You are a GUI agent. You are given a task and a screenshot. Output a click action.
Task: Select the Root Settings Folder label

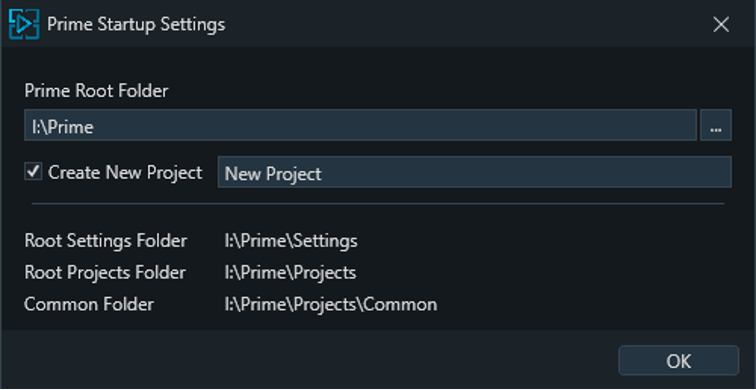(106, 241)
